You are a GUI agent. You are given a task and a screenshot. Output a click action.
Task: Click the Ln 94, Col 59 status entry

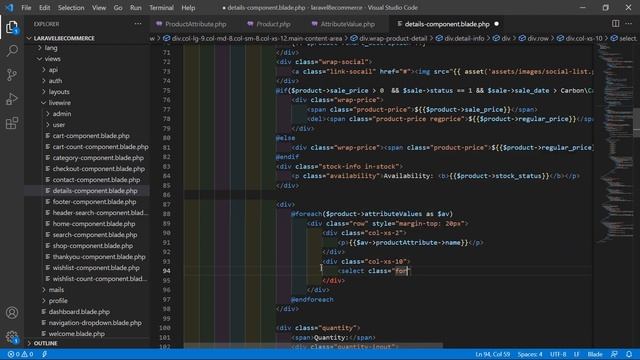[x=492, y=354]
